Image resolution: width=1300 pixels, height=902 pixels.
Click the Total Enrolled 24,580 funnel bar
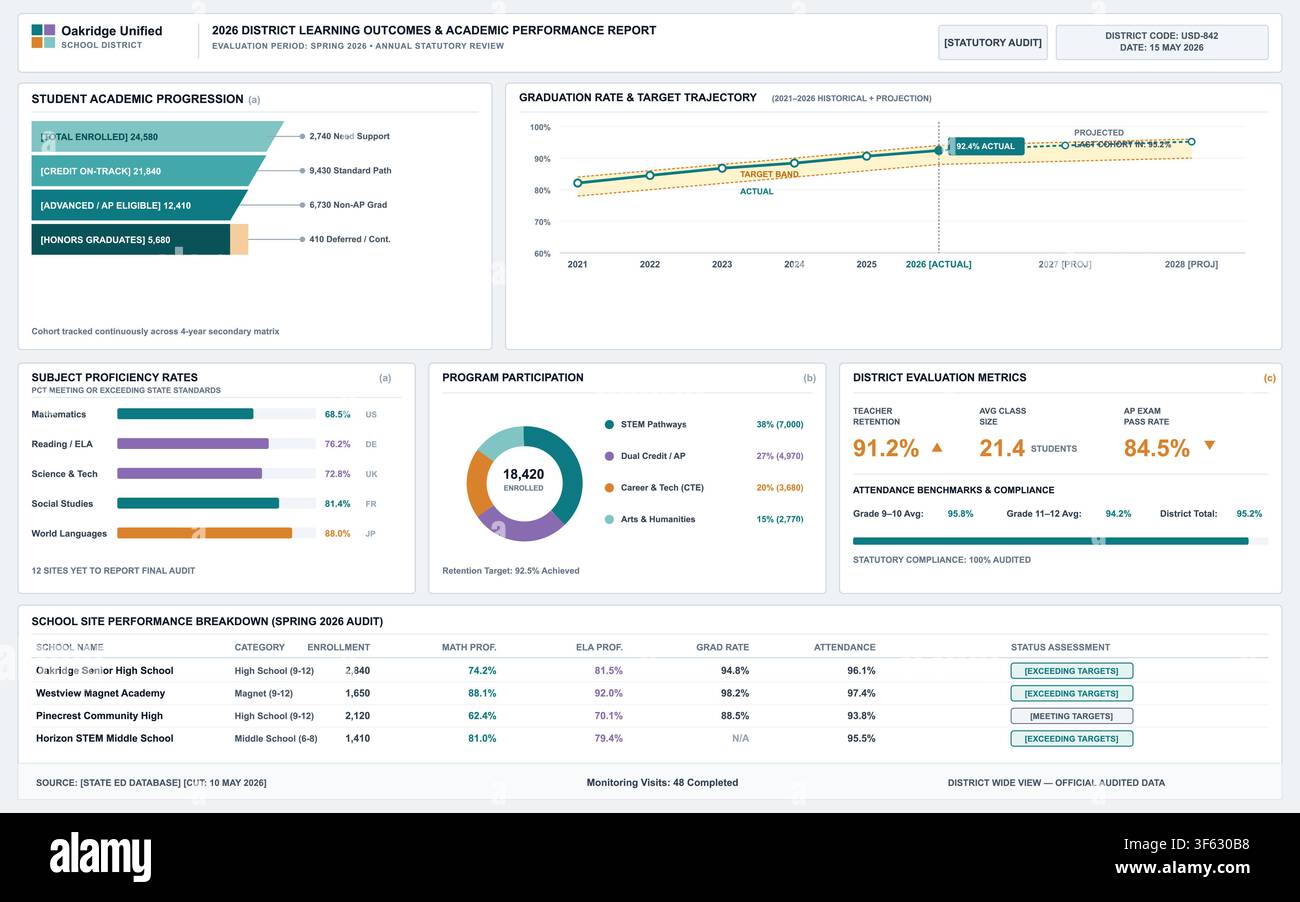pos(157,137)
